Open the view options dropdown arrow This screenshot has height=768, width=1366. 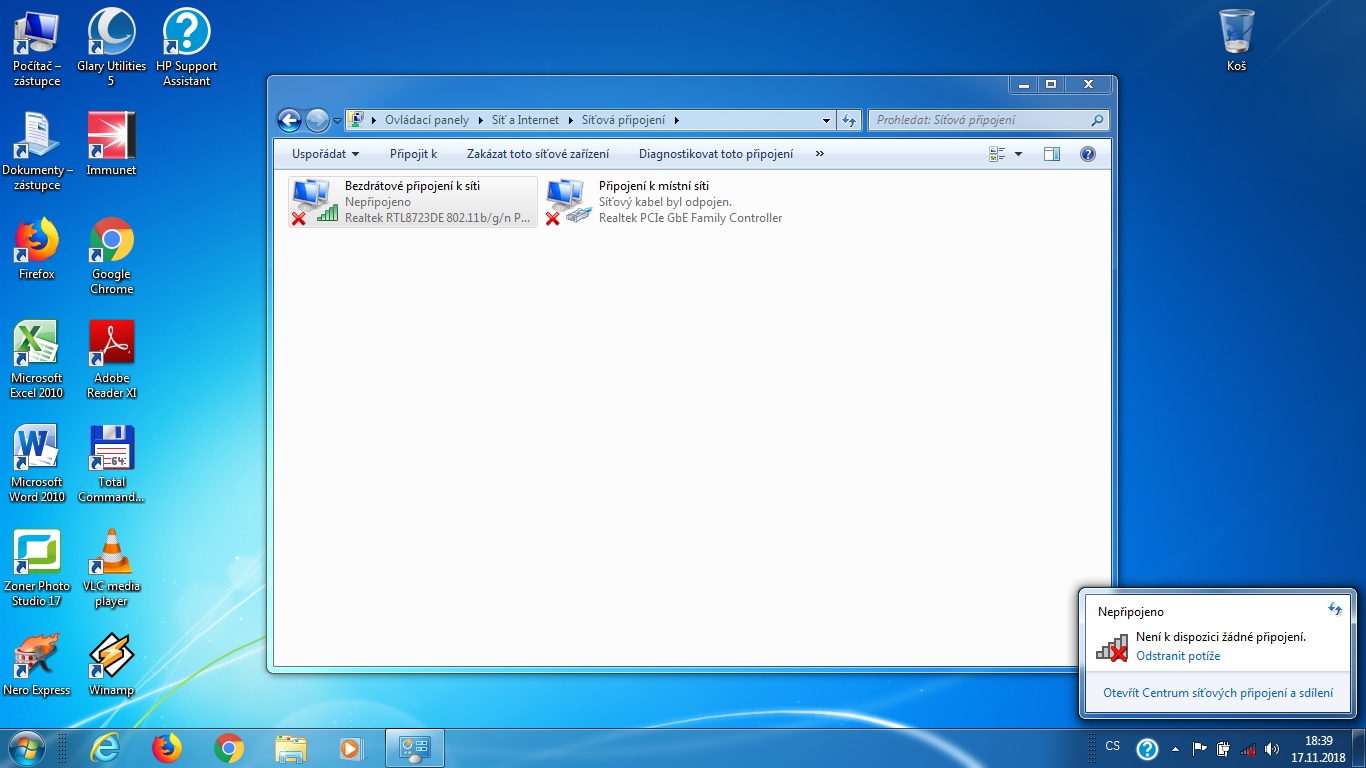1018,154
